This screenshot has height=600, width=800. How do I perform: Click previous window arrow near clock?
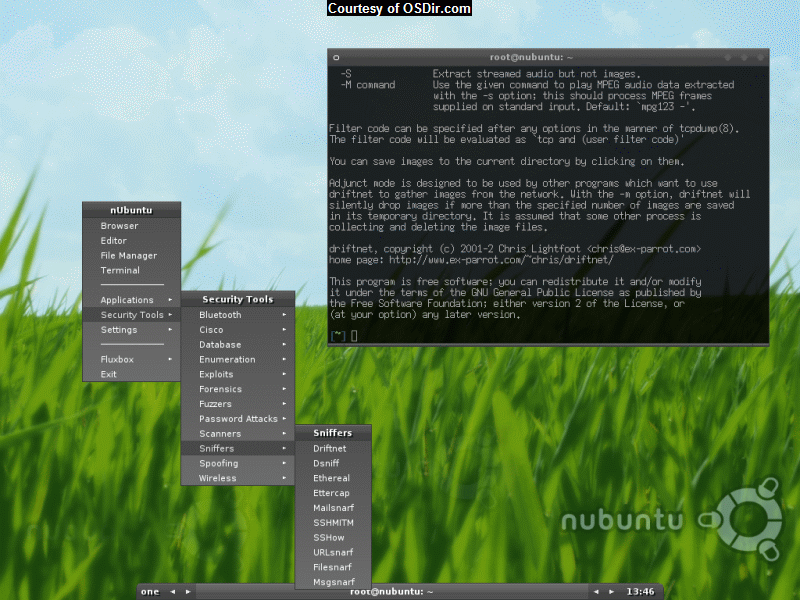[x=596, y=591]
